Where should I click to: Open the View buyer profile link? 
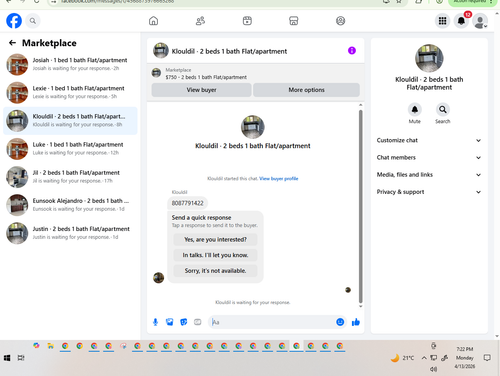click(x=279, y=179)
